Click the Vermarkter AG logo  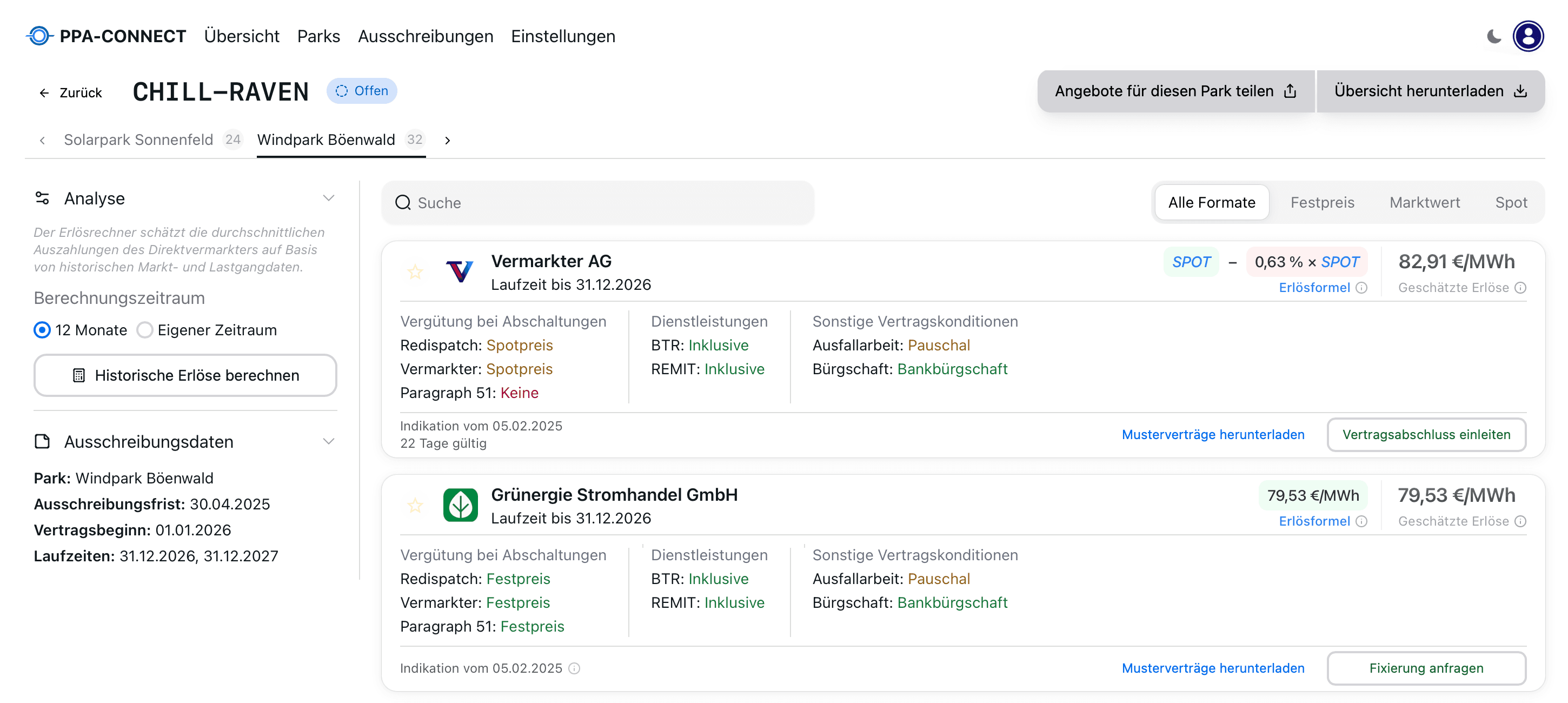coord(460,271)
